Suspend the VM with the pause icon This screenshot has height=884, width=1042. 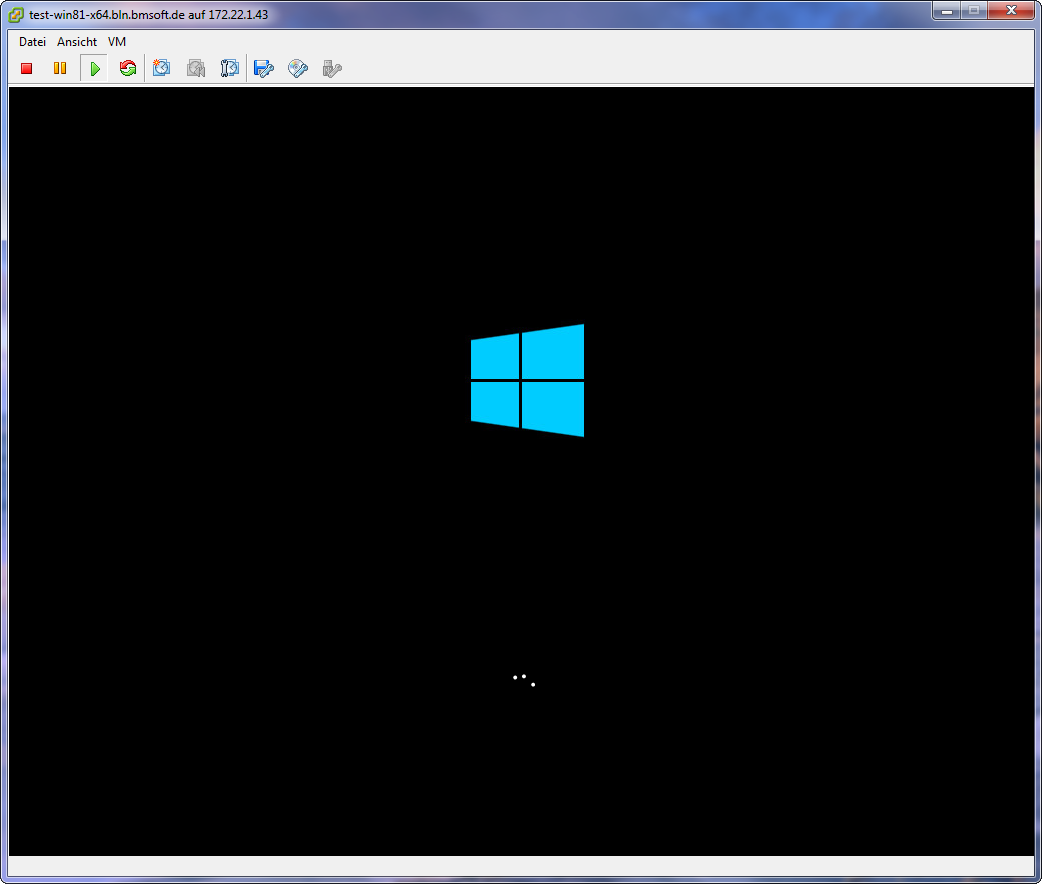60,68
